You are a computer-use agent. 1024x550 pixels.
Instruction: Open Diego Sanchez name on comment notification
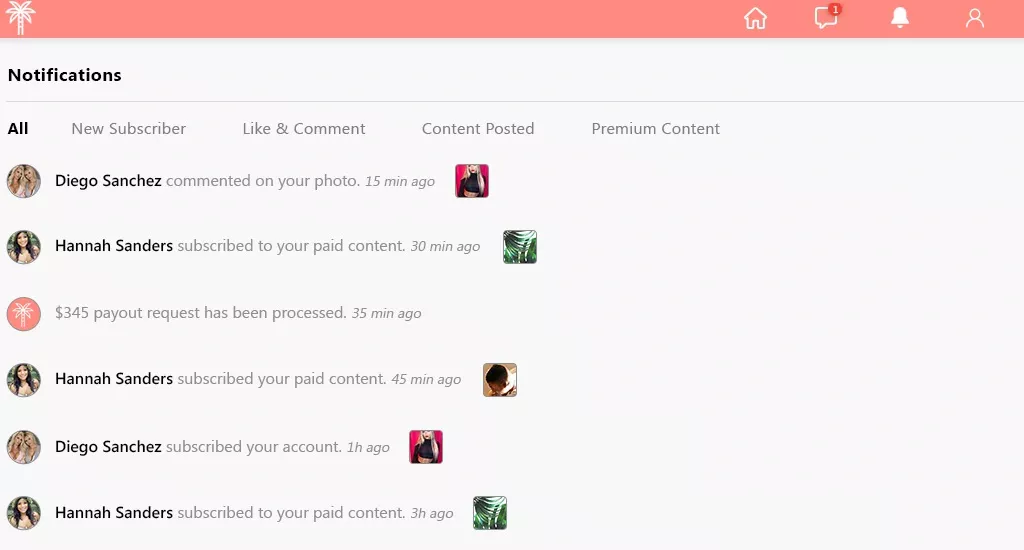pyautogui.click(x=108, y=181)
